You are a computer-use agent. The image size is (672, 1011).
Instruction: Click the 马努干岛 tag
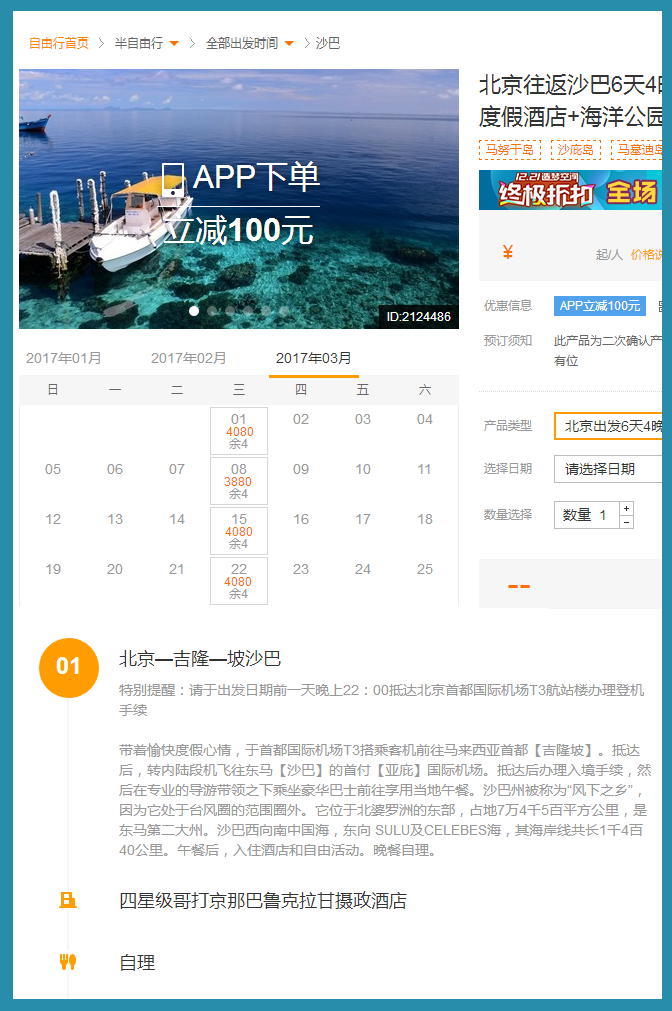tap(510, 150)
